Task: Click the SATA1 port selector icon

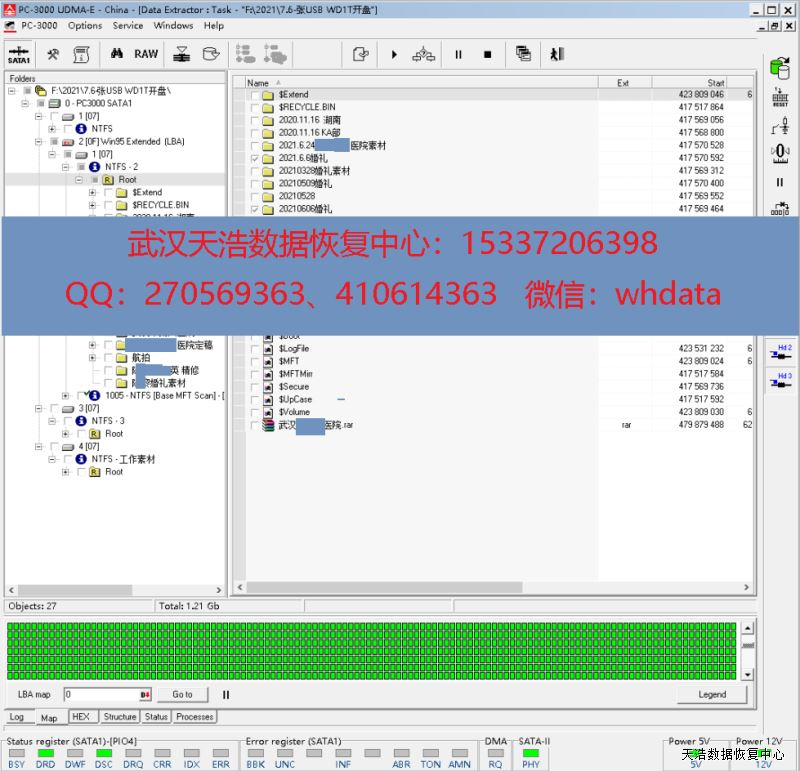Action: click(x=19, y=54)
